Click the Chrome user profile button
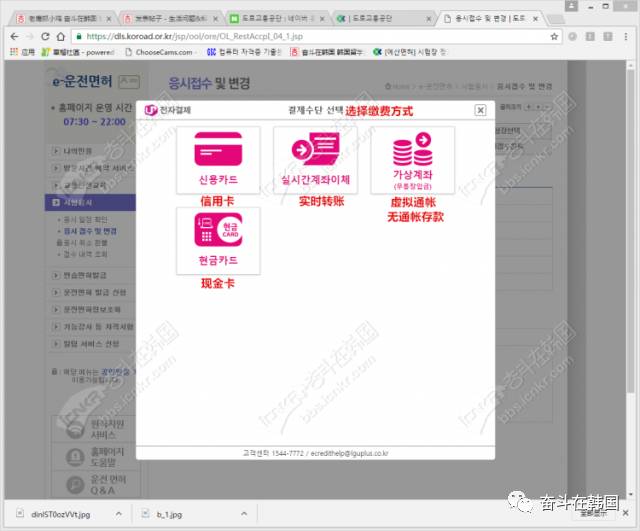This screenshot has height=531, width=640. point(571,6)
